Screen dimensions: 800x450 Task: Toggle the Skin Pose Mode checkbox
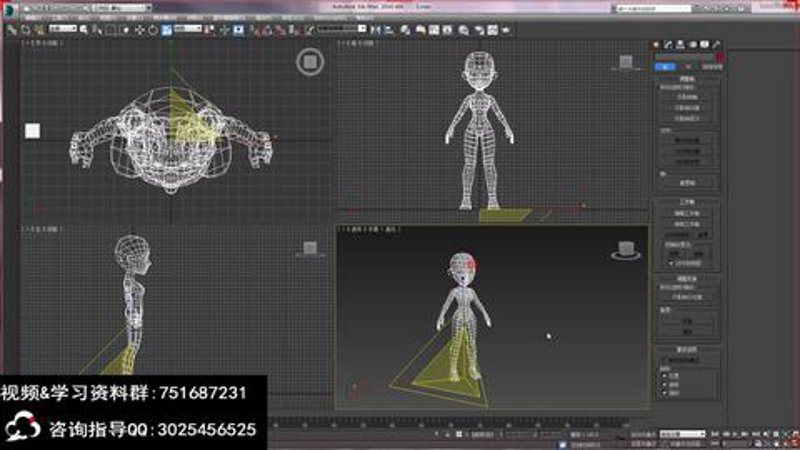click(664, 360)
